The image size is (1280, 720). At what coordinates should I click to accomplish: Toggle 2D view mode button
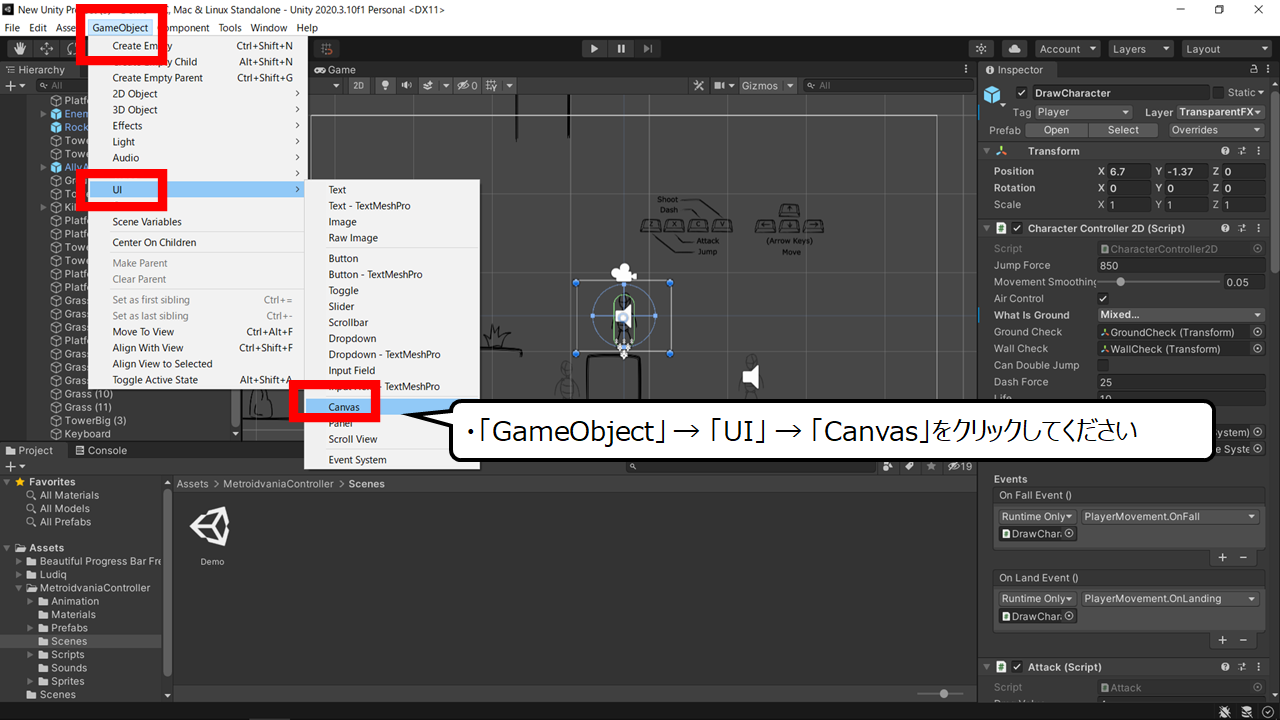[358, 86]
